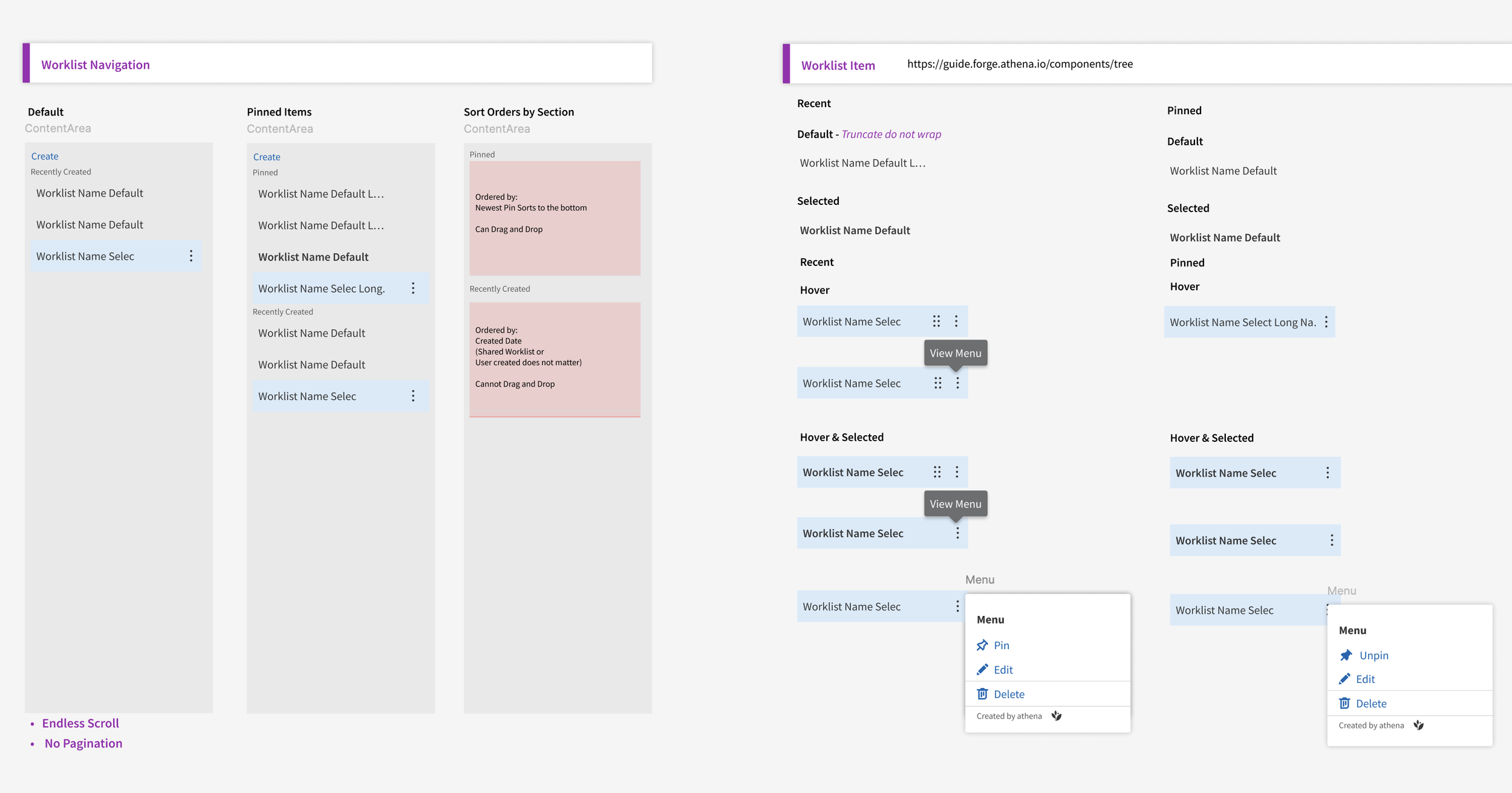Click drag handle on Hover & Selected recent item
This screenshot has width=1512, height=793.
tap(937, 472)
